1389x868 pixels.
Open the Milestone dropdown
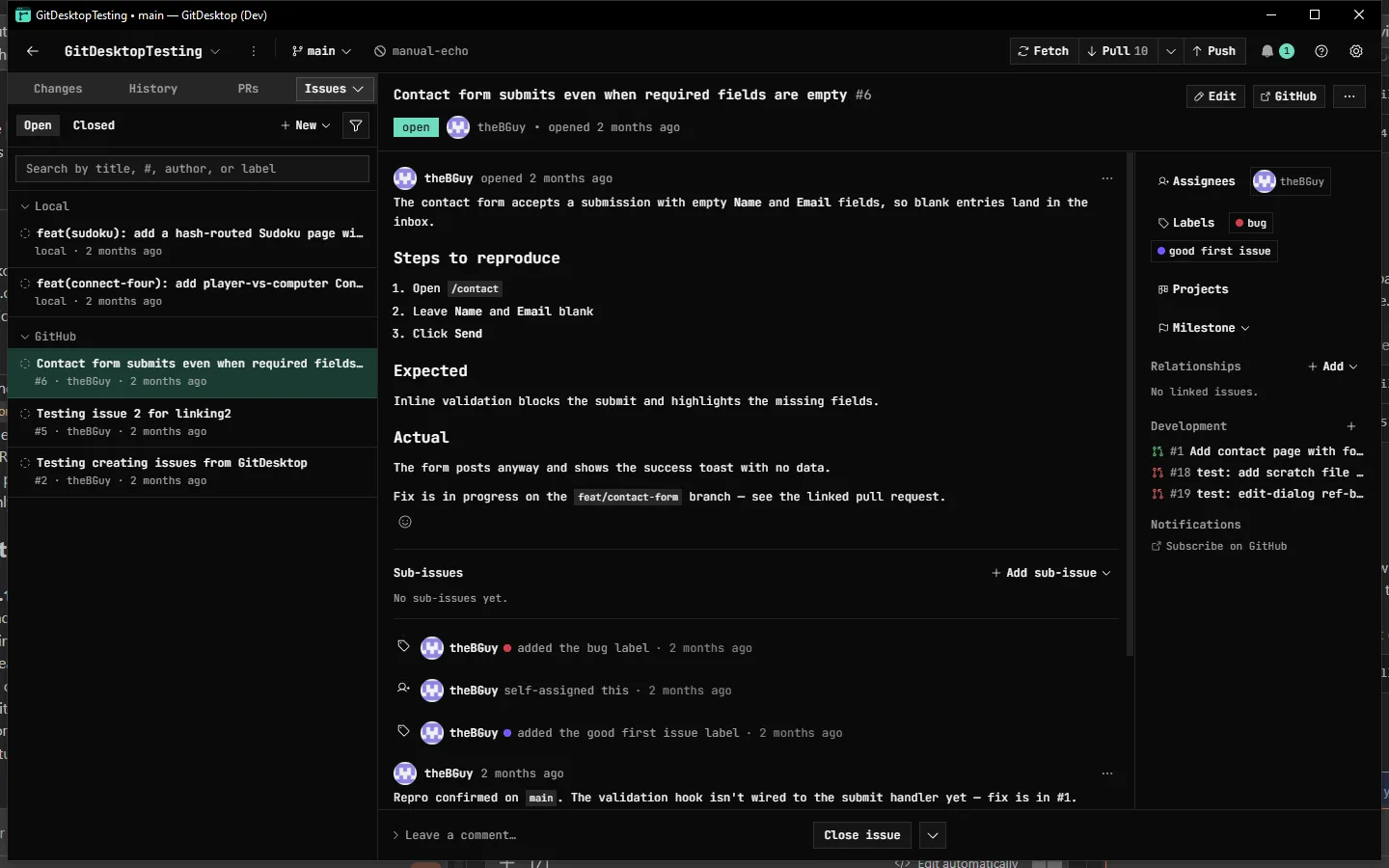(1204, 328)
